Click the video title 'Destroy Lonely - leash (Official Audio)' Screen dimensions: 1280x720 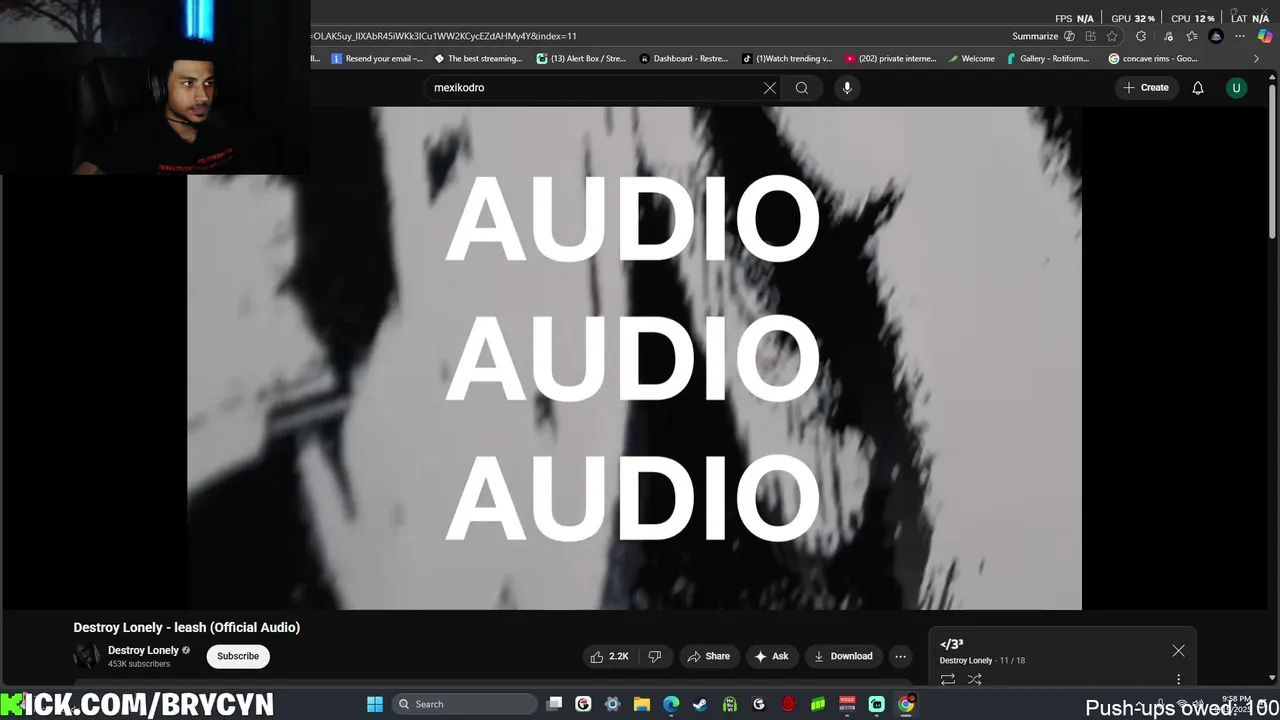click(187, 627)
